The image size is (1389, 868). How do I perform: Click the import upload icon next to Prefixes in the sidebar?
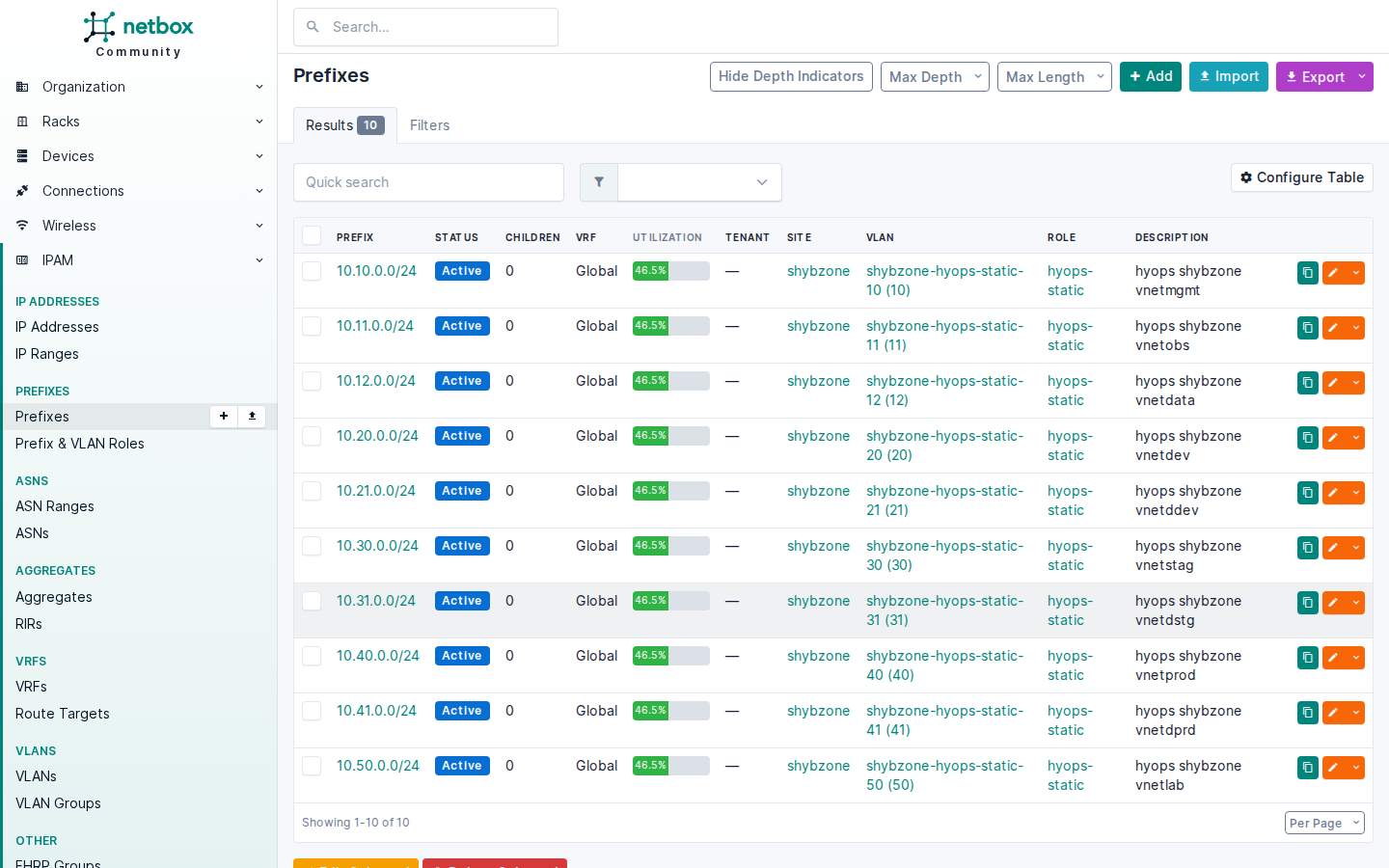point(252,416)
